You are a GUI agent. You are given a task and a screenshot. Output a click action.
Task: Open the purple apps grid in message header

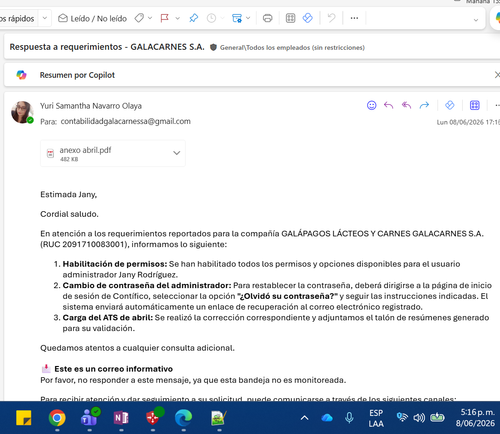pyautogui.click(x=475, y=105)
